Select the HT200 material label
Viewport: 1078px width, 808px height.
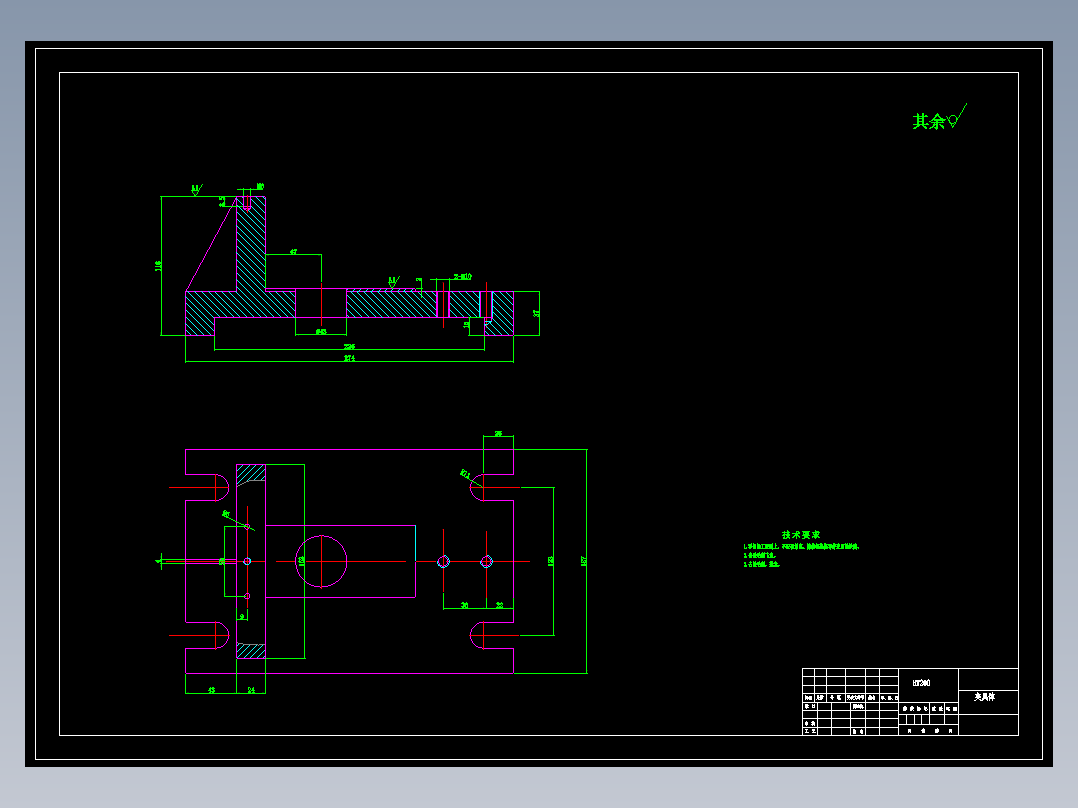pyautogui.click(x=921, y=683)
